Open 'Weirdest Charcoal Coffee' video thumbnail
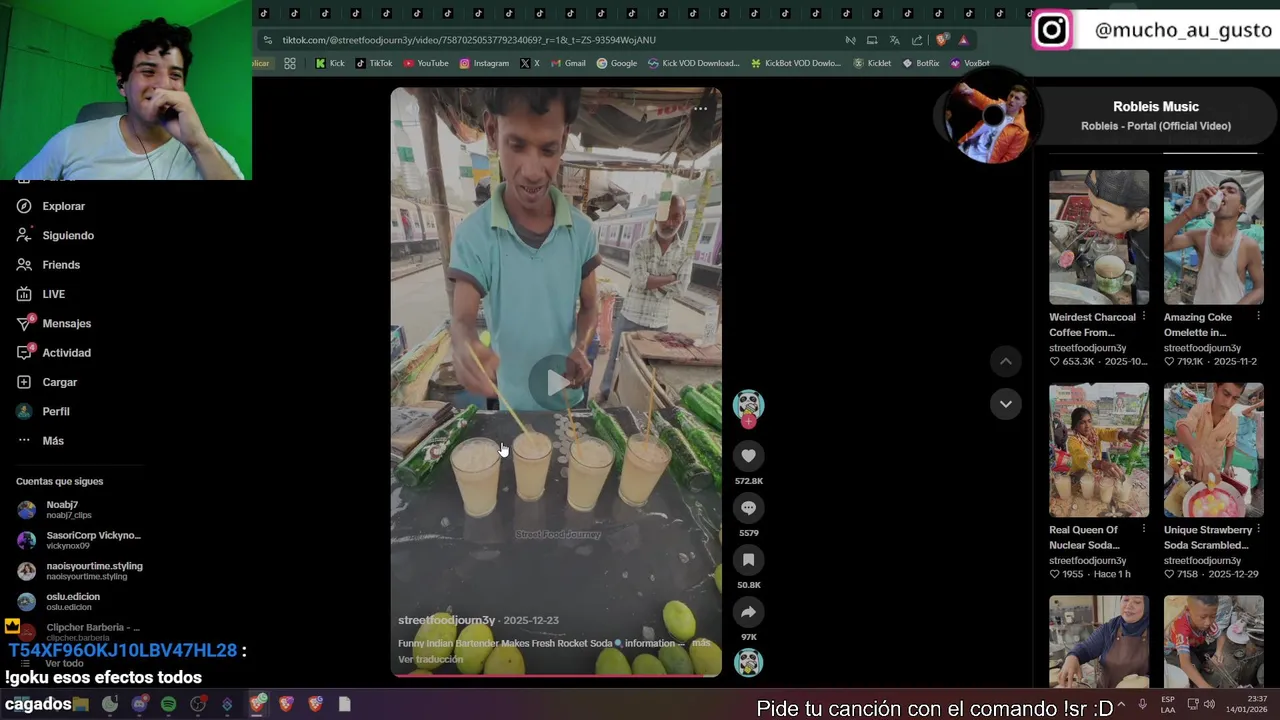This screenshot has height=720, width=1280. 1099,237
